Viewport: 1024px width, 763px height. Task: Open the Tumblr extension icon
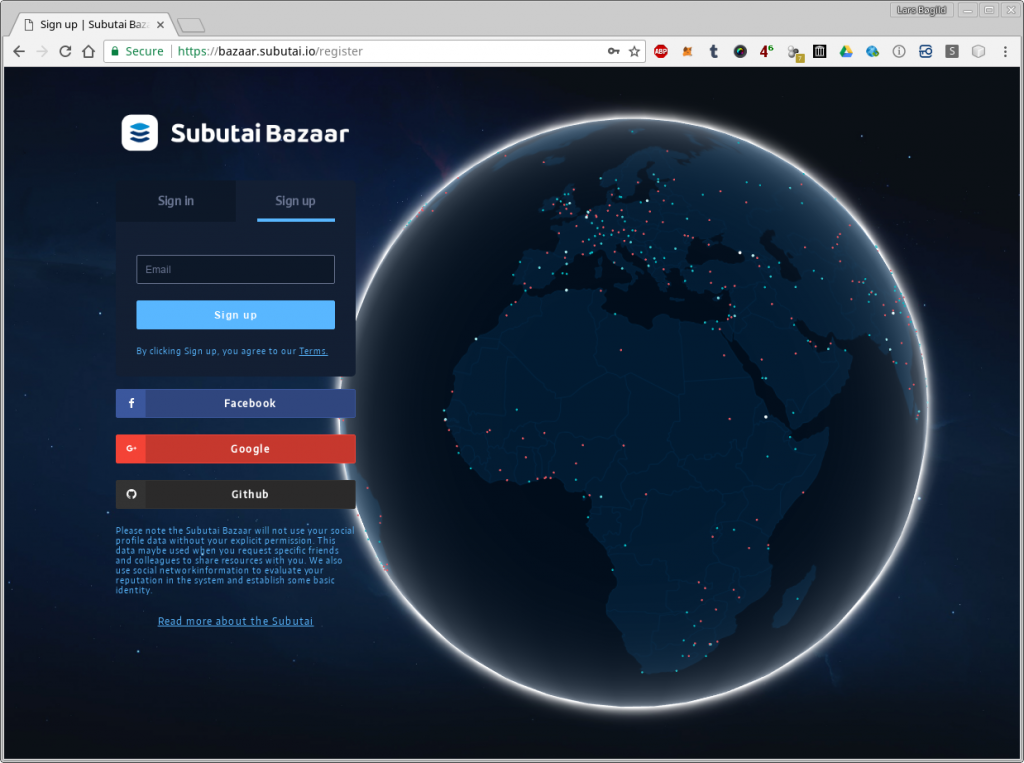[x=714, y=51]
